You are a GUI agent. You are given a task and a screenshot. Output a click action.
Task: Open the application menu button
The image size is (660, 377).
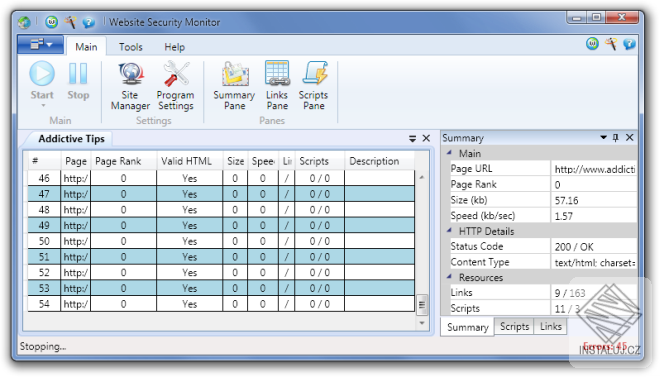pos(40,44)
